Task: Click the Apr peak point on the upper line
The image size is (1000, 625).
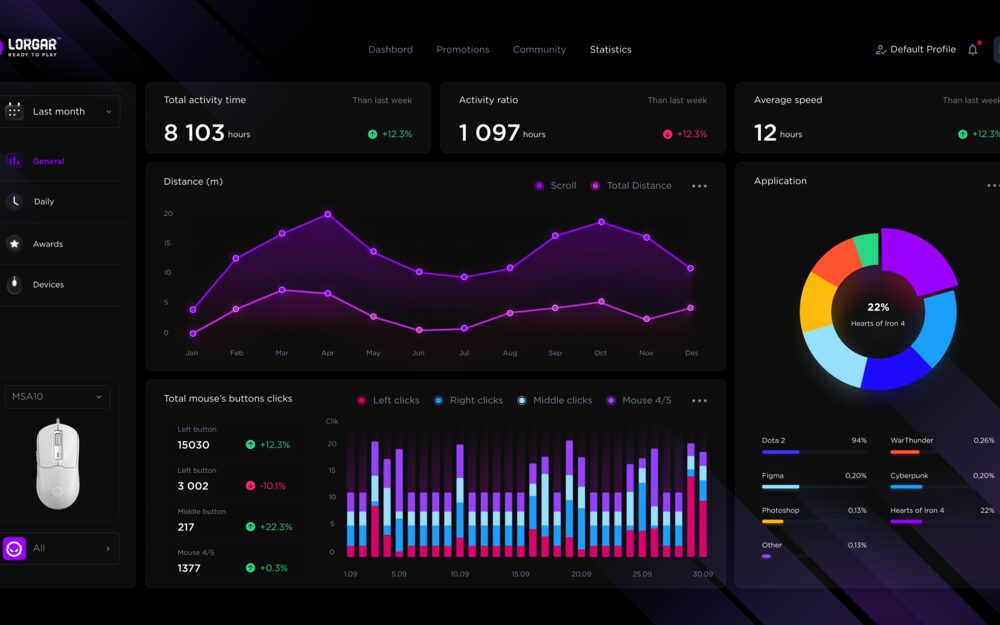Action: pos(328,214)
